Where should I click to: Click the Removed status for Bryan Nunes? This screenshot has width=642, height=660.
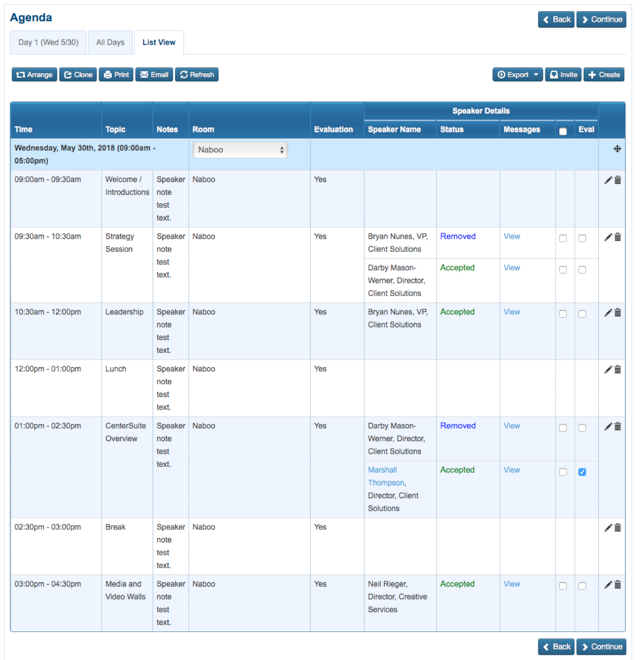tap(458, 236)
